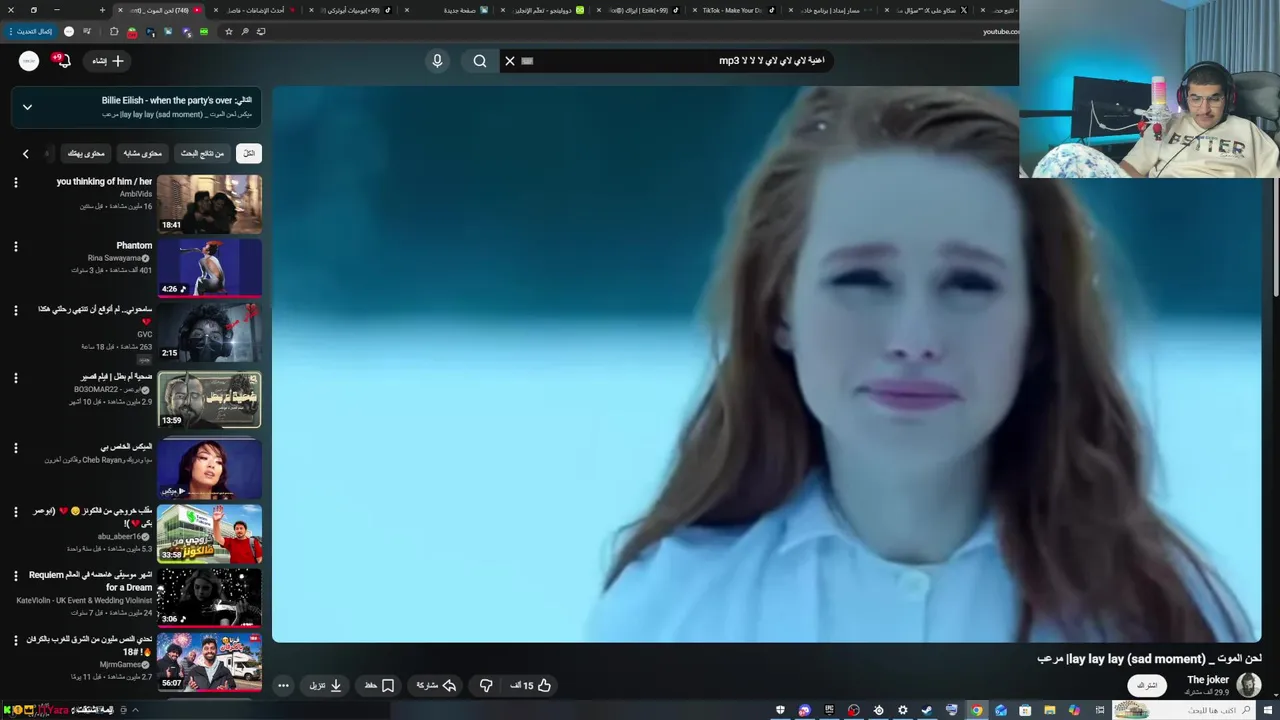
Task: Open the Cheb Rayan mix thumbnail
Action: [x=209, y=468]
